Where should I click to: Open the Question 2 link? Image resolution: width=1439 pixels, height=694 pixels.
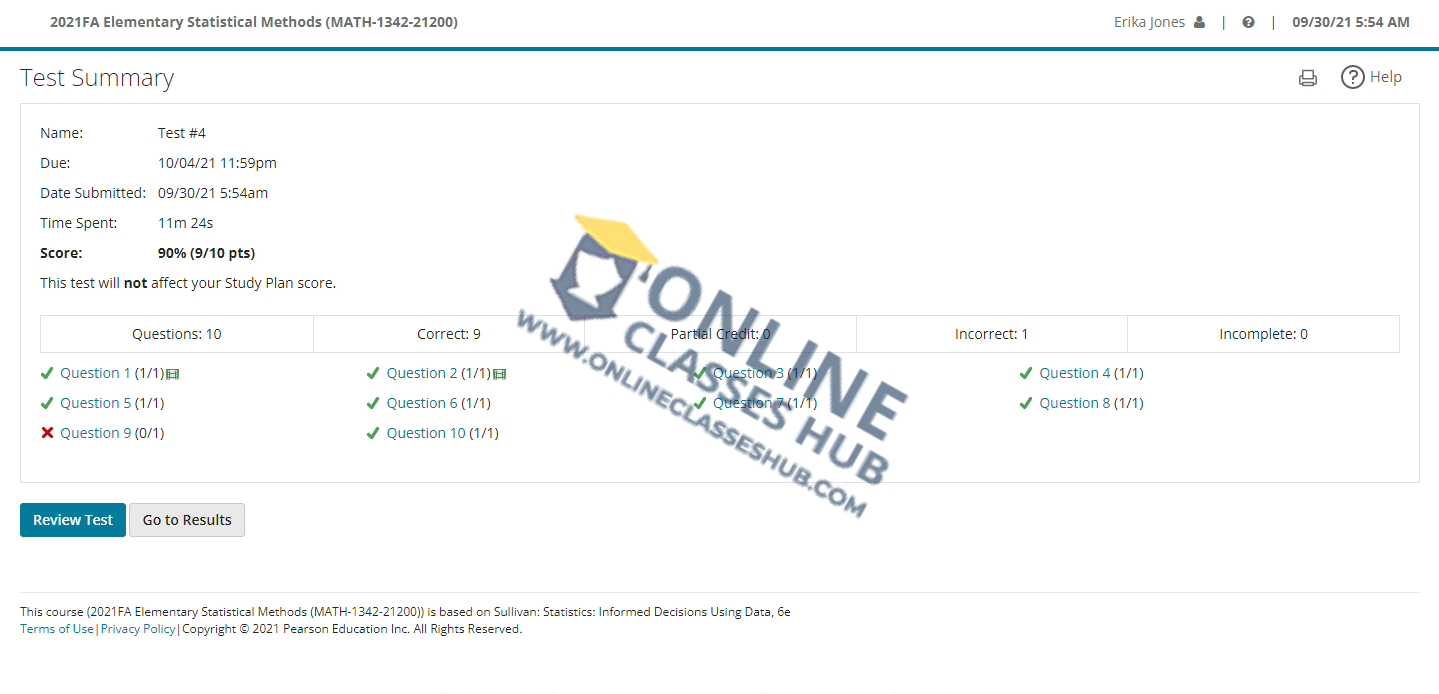click(422, 373)
